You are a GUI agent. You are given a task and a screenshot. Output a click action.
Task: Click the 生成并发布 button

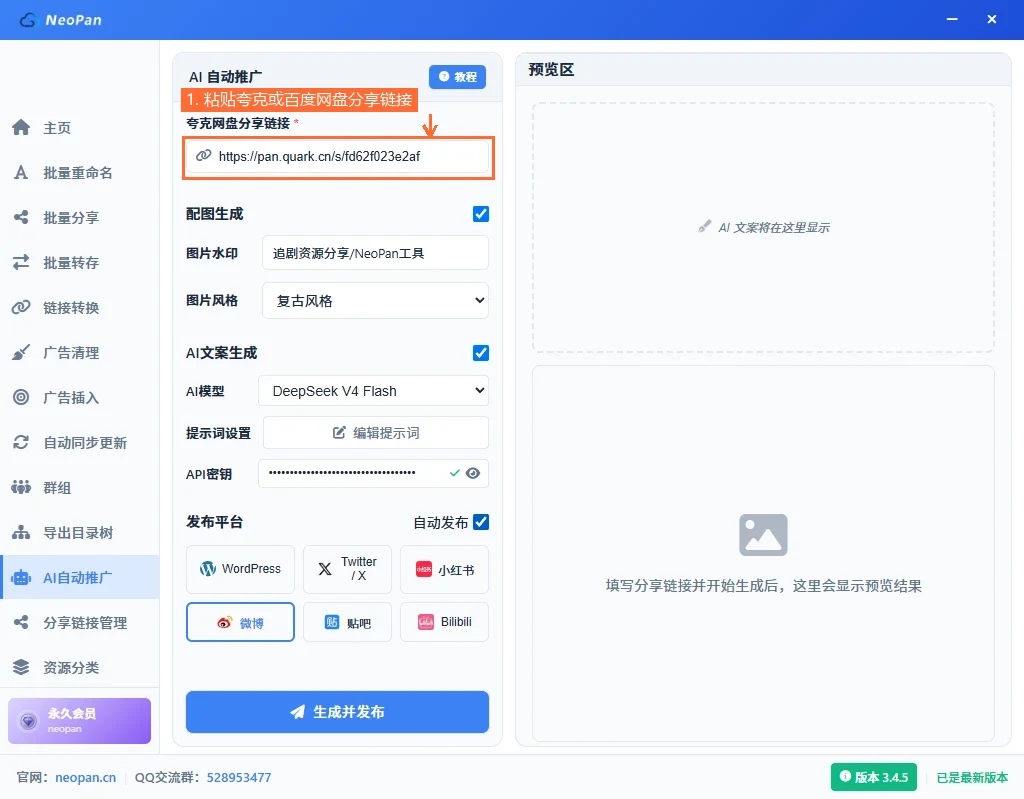pyautogui.click(x=338, y=711)
